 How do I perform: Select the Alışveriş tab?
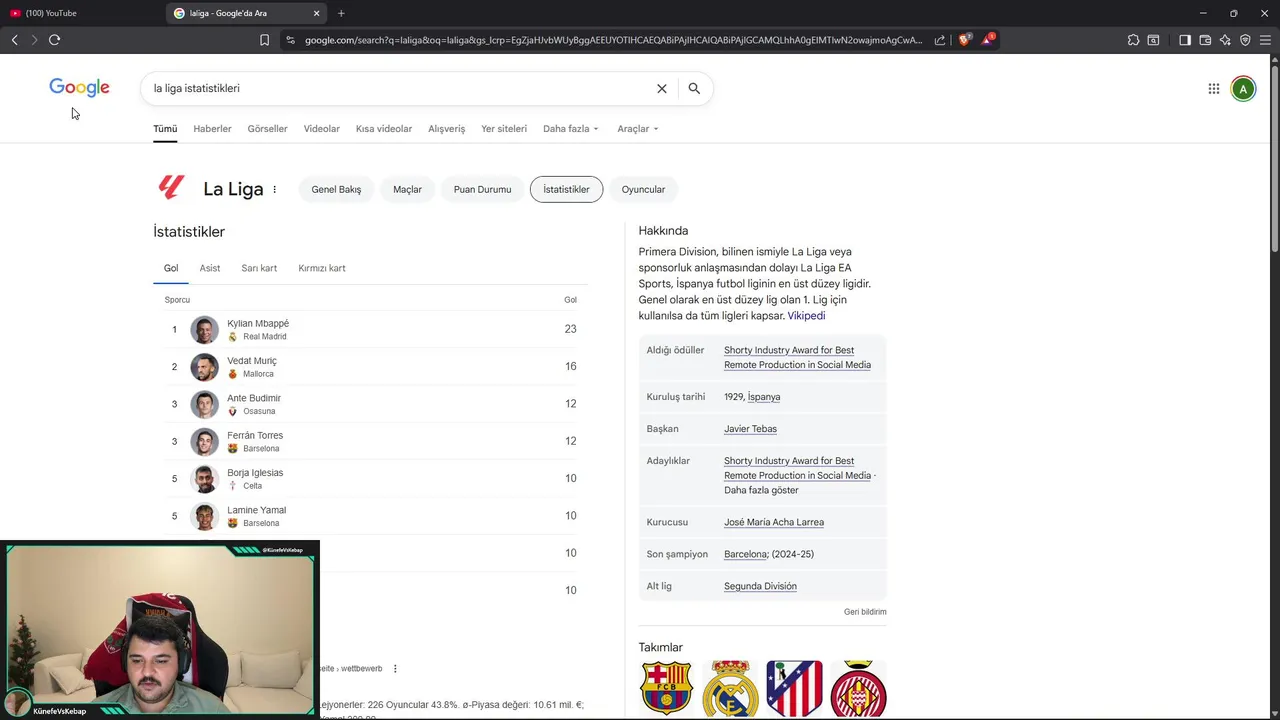[x=446, y=129]
